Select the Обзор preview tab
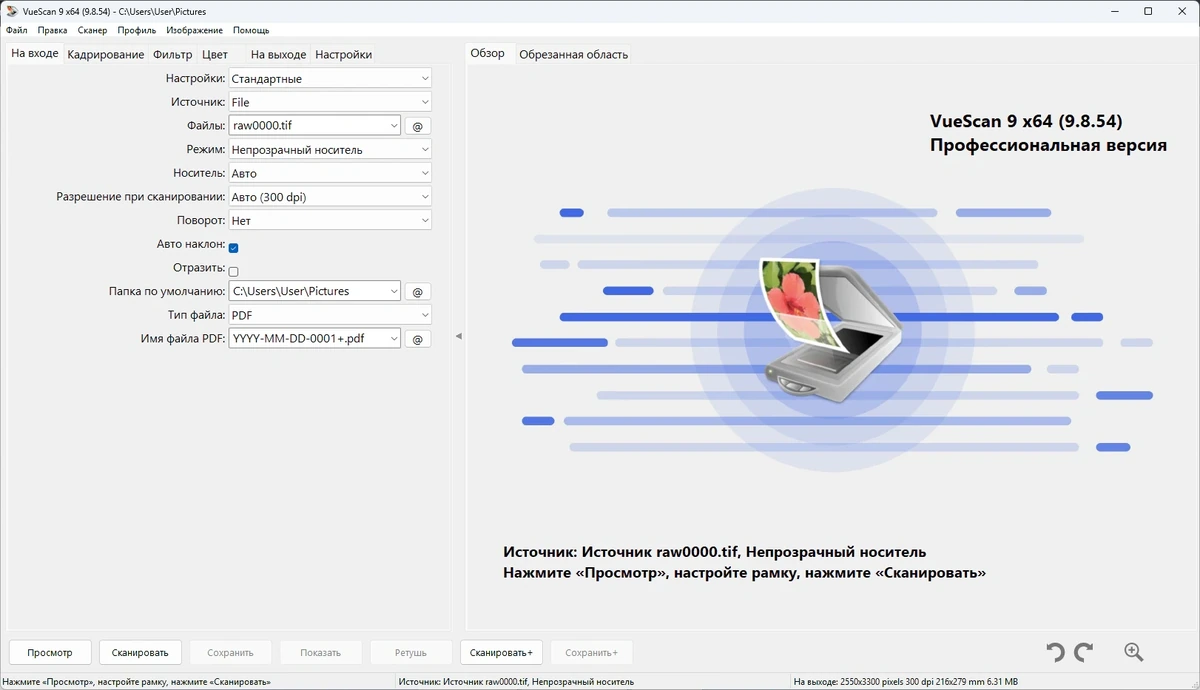 click(x=488, y=54)
